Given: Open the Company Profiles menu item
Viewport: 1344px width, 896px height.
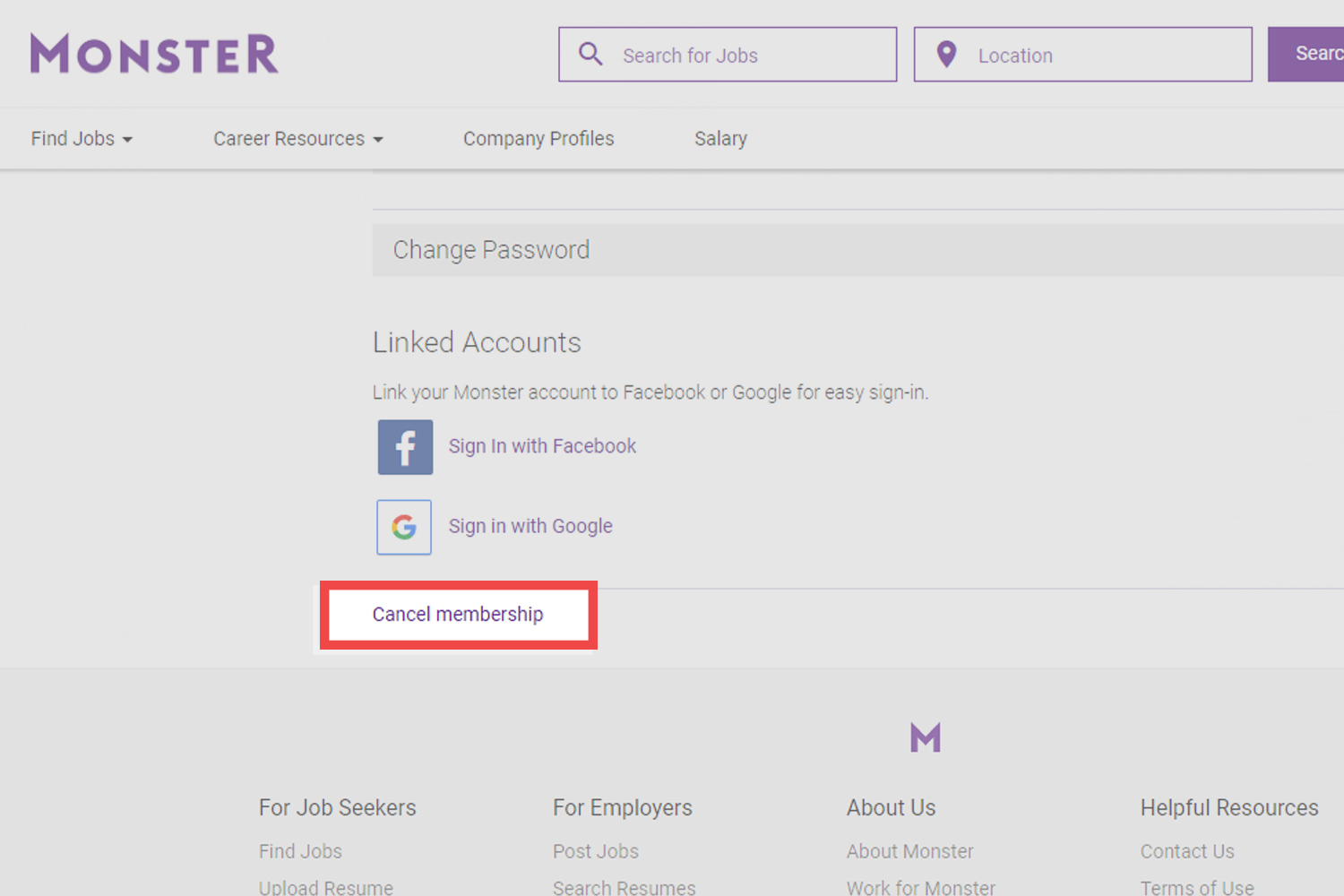Looking at the screenshot, I should tap(538, 138).
